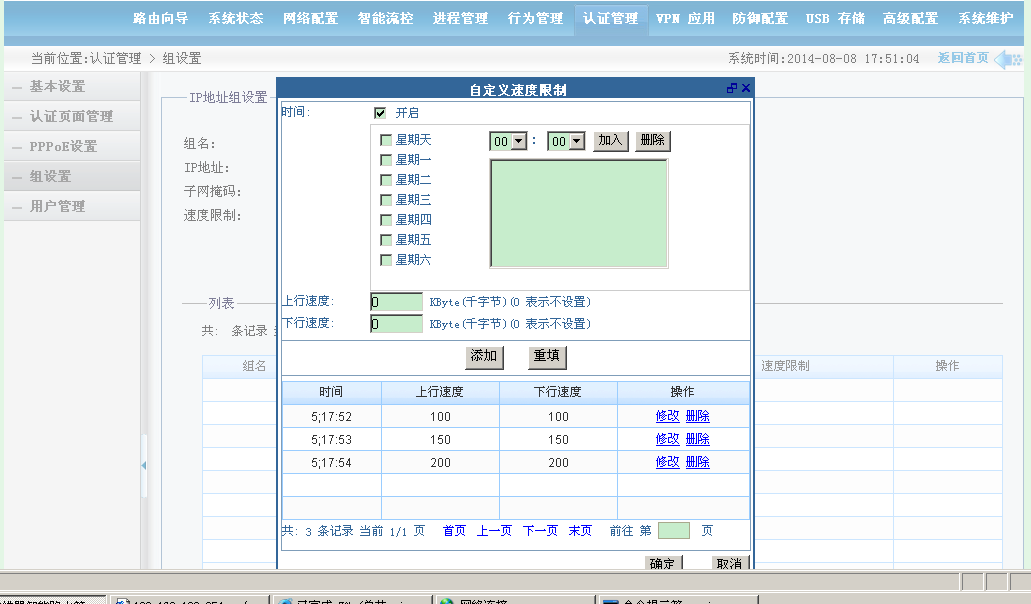Check the 星期天 checkbox

pos(386,140)
